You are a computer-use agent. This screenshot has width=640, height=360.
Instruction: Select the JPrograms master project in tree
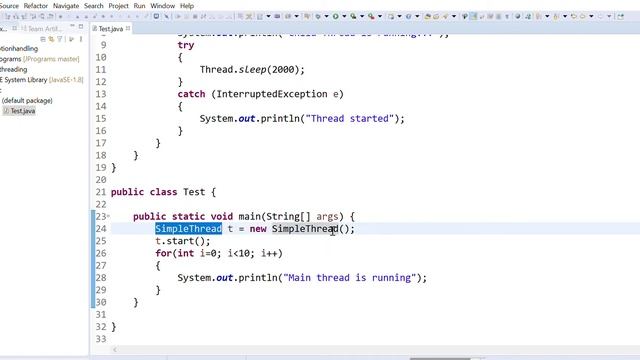[40, 59]
